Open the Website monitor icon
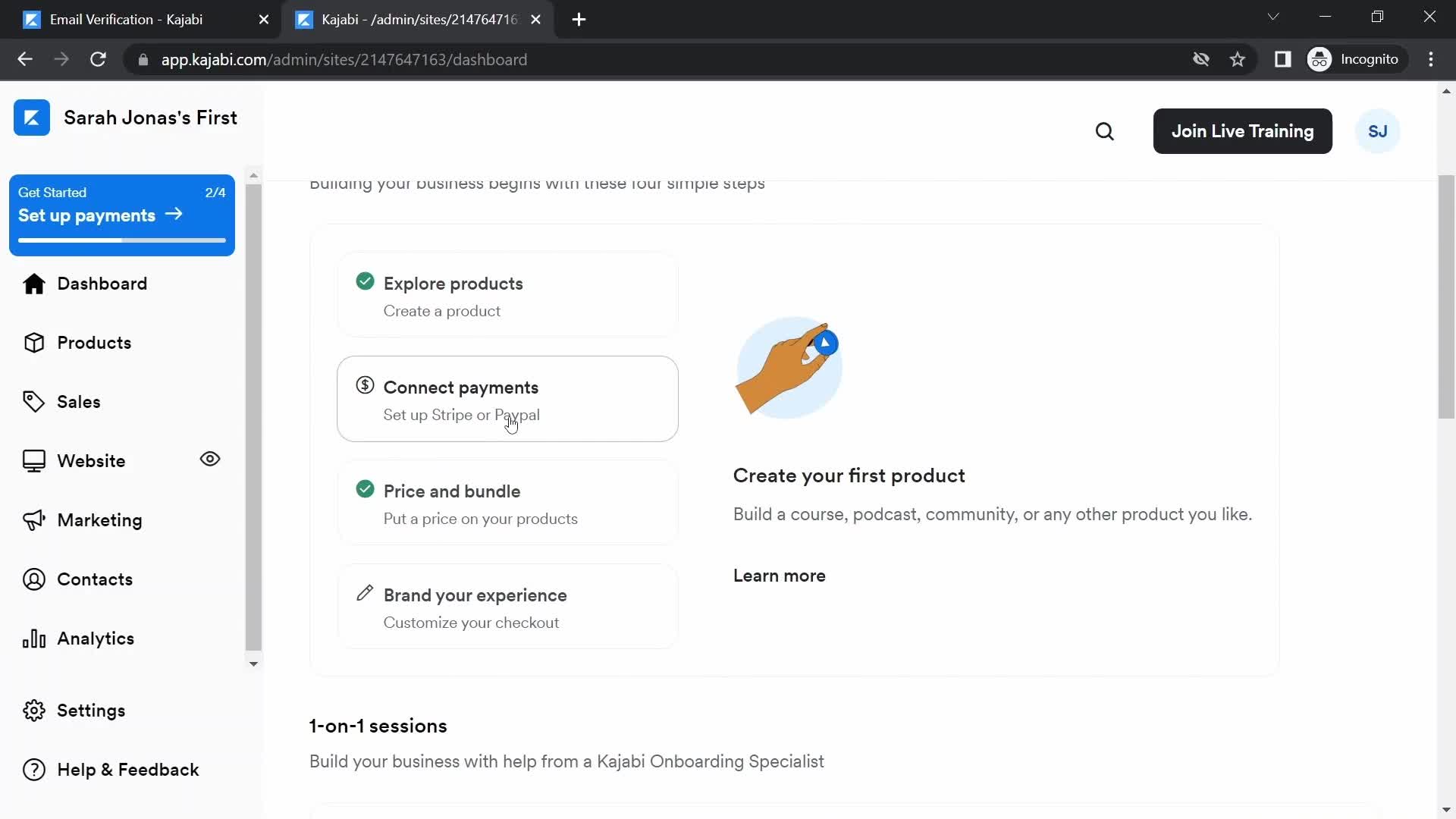 pyautogui.click(x=33, y=461)
